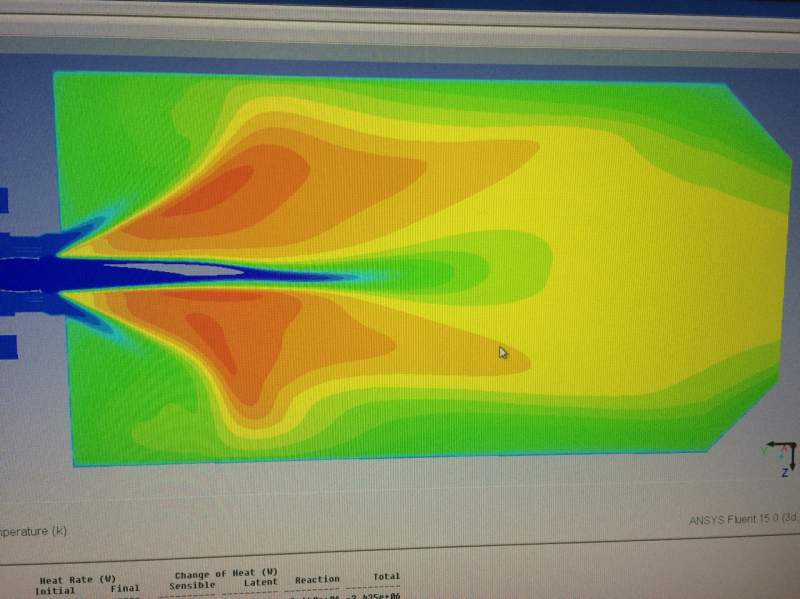Click the temperature contour plot
The width and height of the screenshot is (800, 599).
tap(396, 268)
